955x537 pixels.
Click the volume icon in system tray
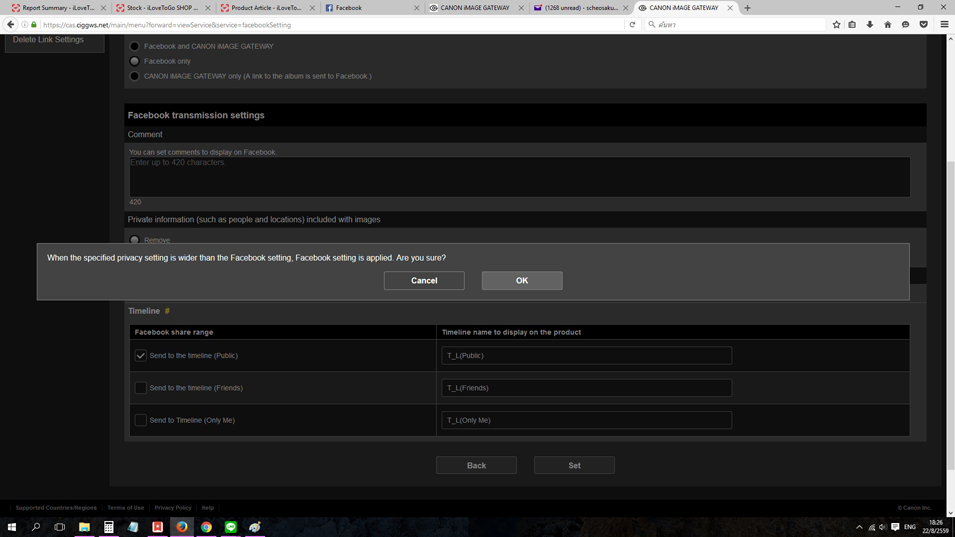[x=883, y=527]
